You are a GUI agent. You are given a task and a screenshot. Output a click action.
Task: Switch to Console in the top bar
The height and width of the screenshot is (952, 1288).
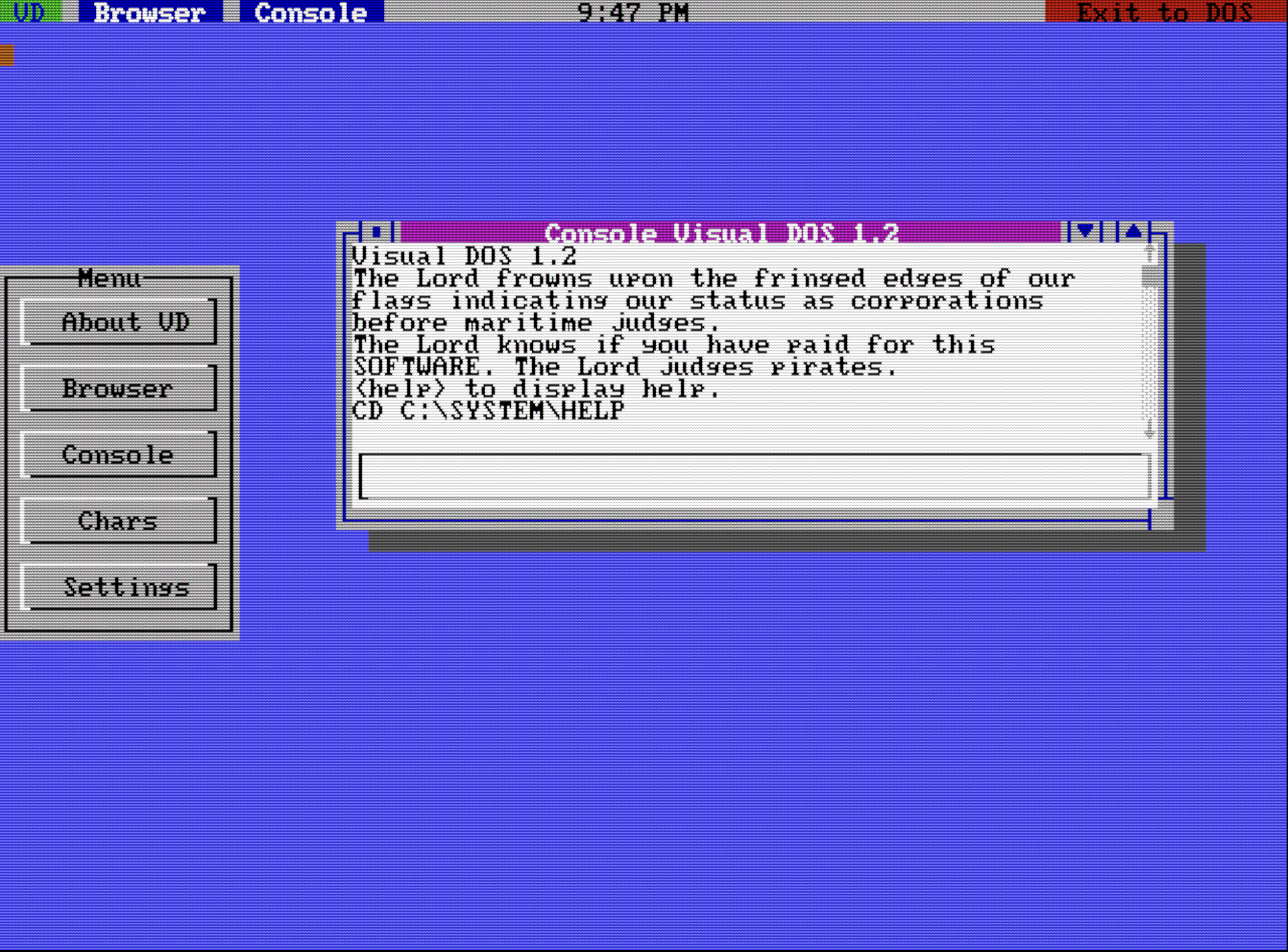(311, 11)
